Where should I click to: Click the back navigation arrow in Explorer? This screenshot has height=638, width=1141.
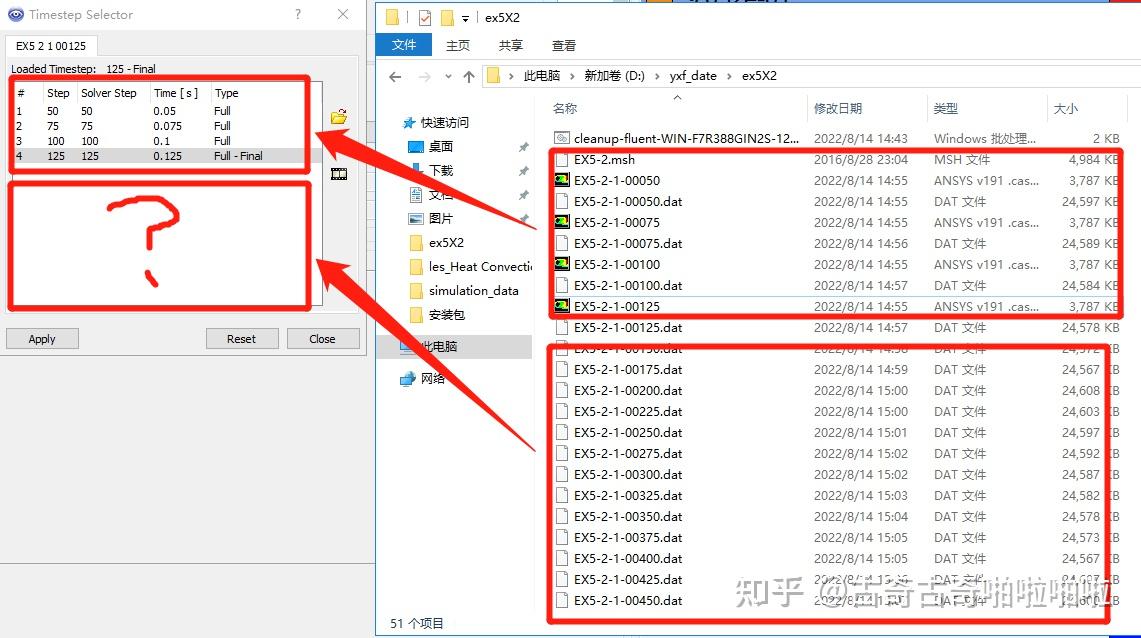tap(394, 75)
